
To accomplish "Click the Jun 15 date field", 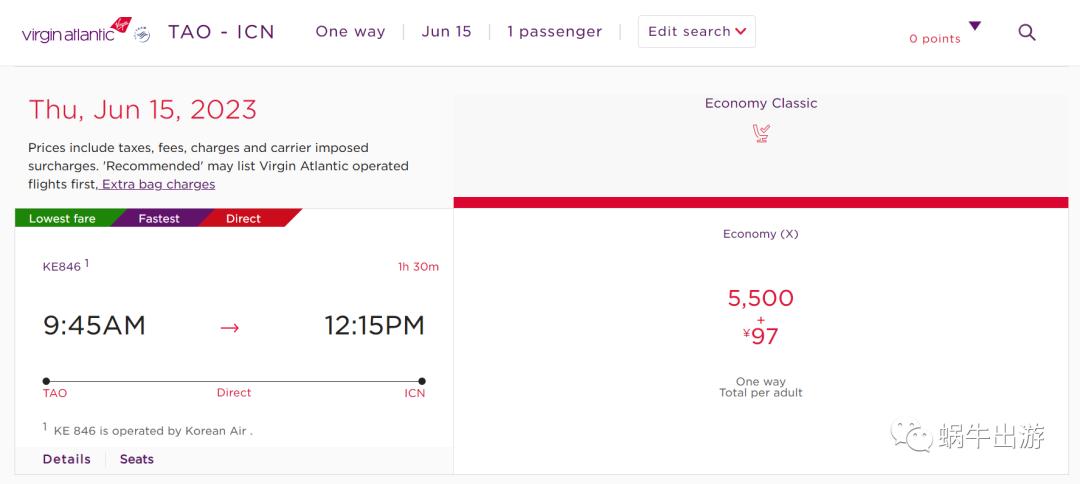I will pyautogui.click(x=446, y=32).
